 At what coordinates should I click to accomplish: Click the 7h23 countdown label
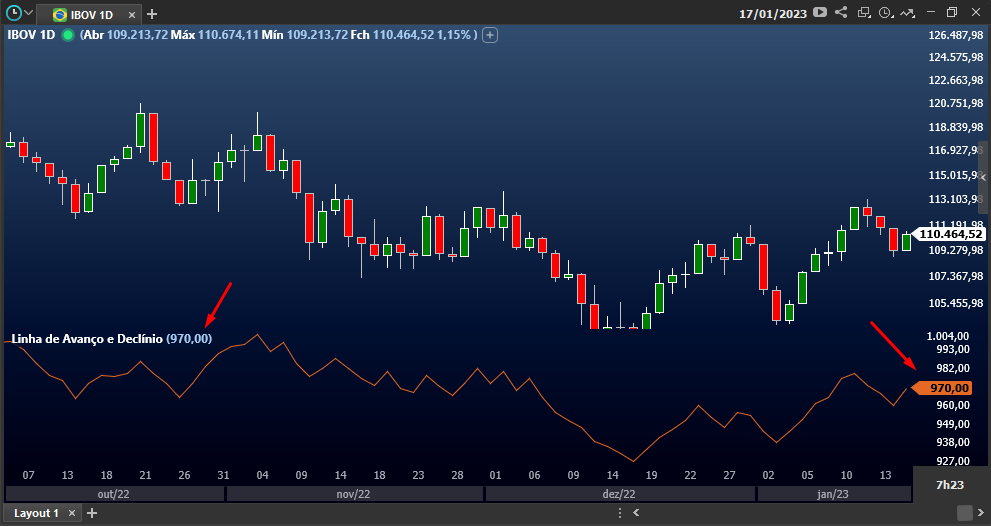pos(950,485)
